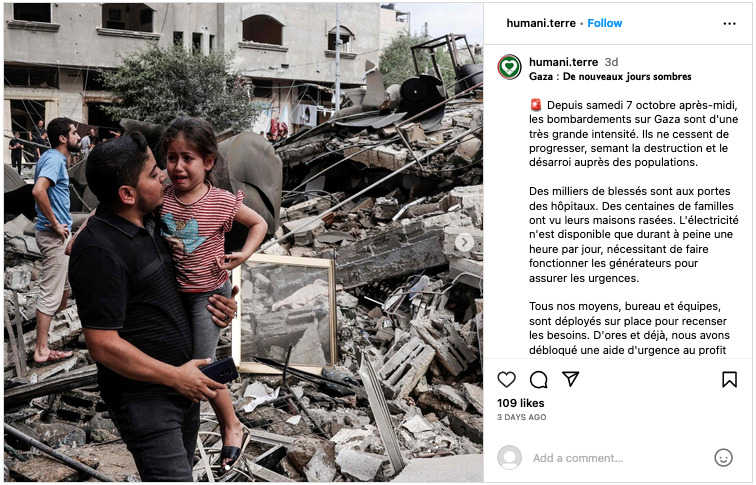Viewport: 756px width, 485px height.
Task: Click humani.terre username above the caption
Action: coord(563,62)
